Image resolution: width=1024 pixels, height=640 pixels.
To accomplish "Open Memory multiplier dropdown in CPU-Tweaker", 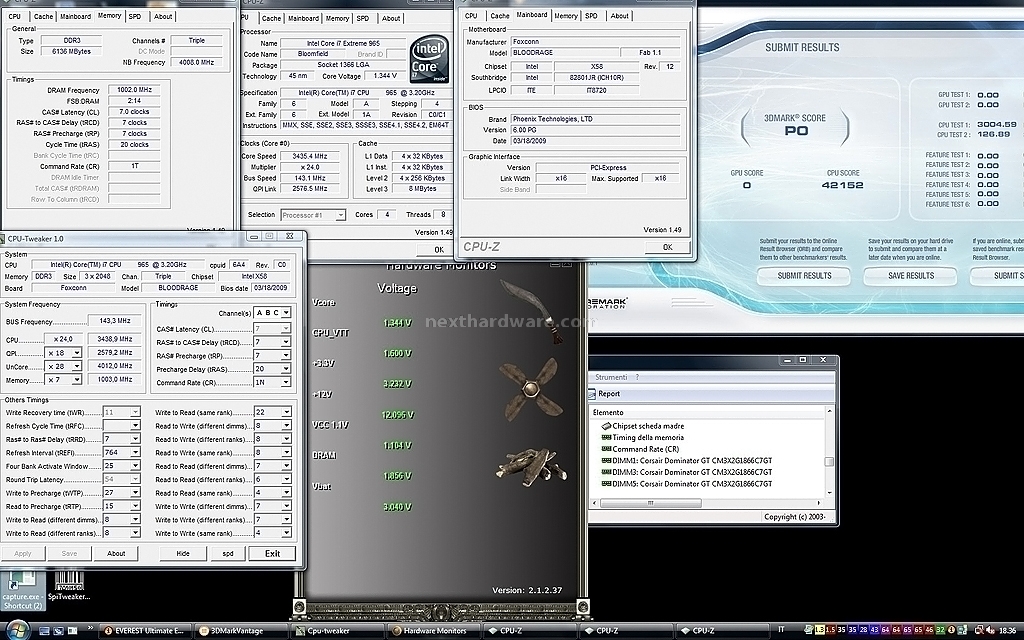I will (x=76, y=380).
